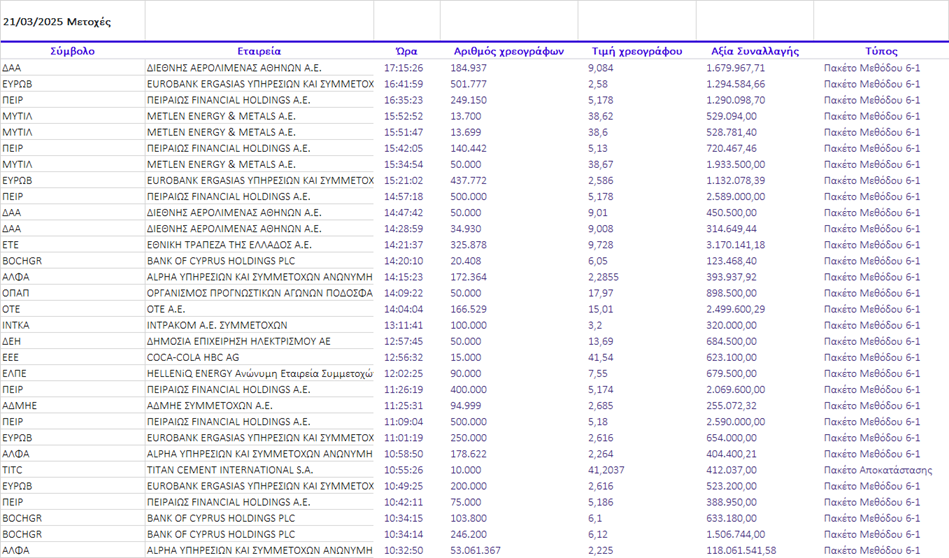
Task: Select the price cell 41,2037
Action: coord(606,470)
